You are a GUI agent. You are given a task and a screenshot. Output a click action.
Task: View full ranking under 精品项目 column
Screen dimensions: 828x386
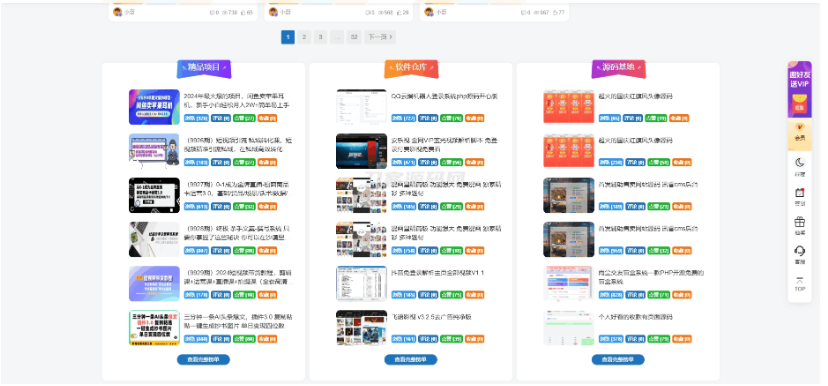click(x=203, y=360)
